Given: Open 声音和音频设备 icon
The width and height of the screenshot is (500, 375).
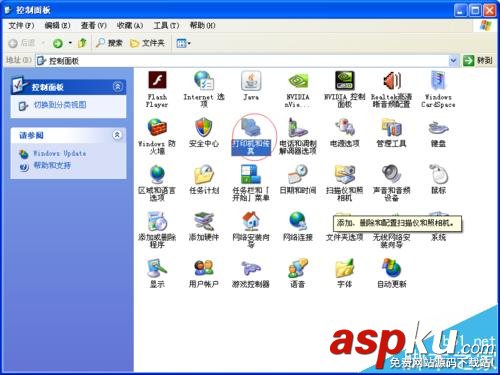Looking at the screenshot, I should pos(391,175).
